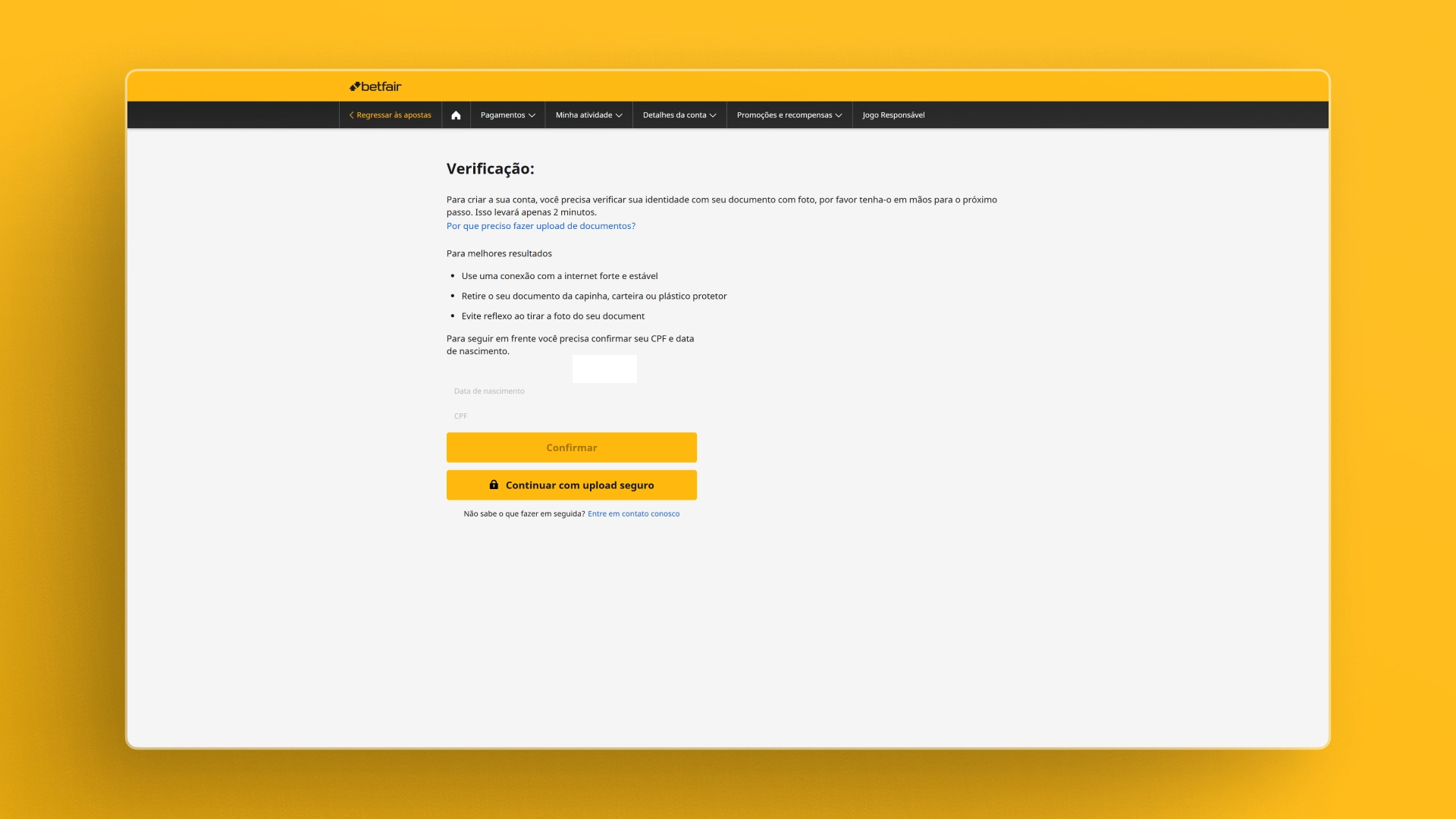The width and height of the screenshot is (1456, 819).
Task: Open the Jogo Responsável section
Action: click(893, 115)
